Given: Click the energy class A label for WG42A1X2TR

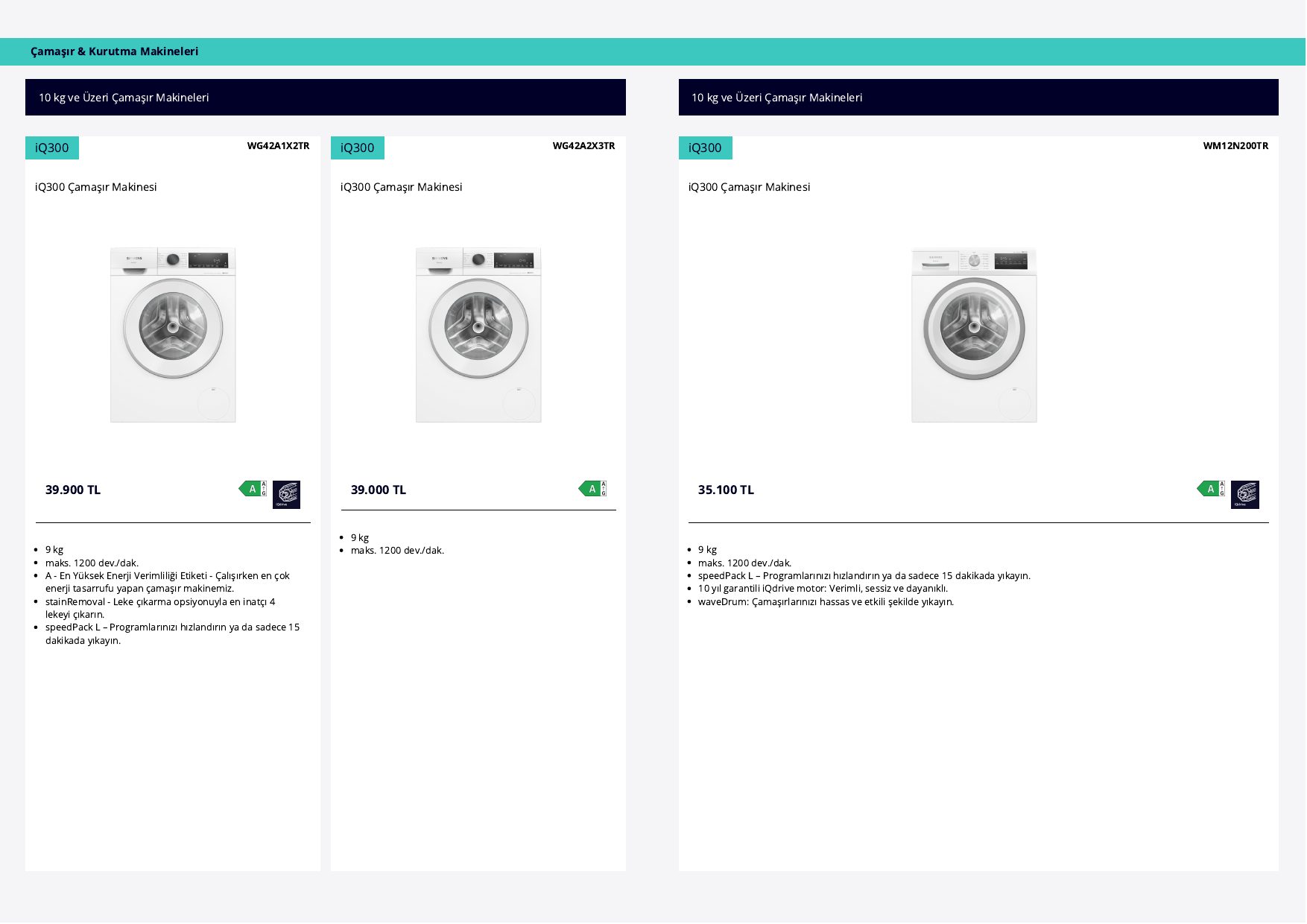Looking at the screenshot, I should click(253, 489).
